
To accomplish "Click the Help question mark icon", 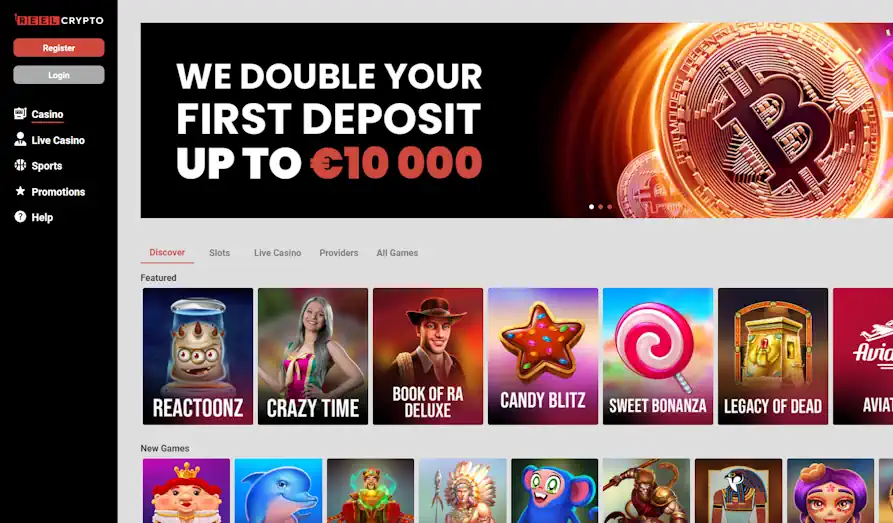I will coord(20,216).
